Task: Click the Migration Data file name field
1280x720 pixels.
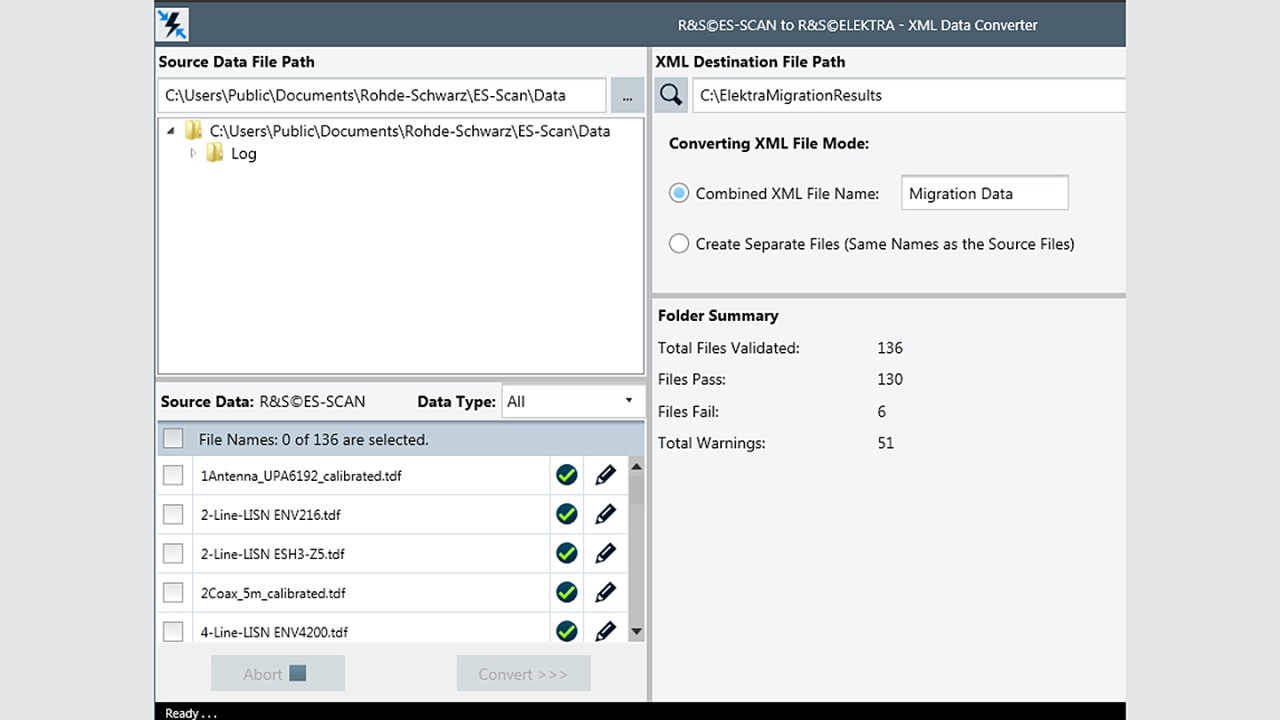Action: (x=985, y=193)
